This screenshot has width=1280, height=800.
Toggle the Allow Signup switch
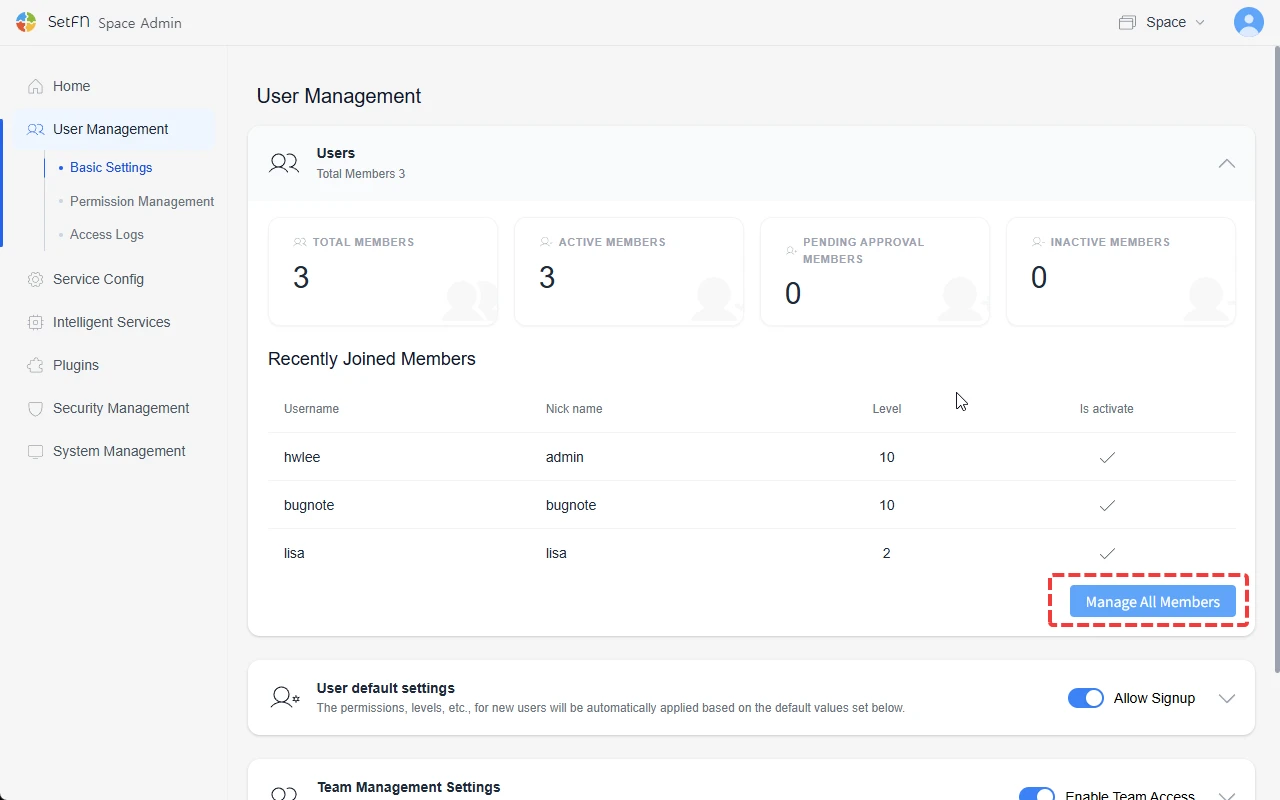1085,698
